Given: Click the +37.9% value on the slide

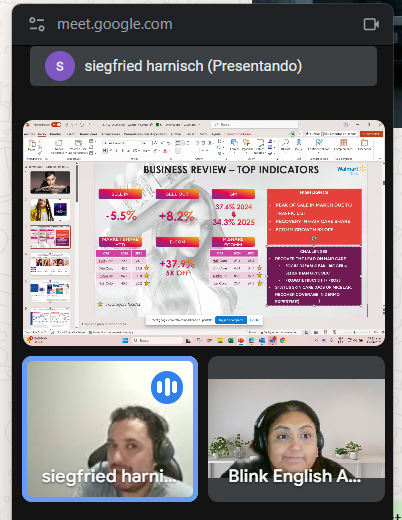Looking at the screenshot, I should tap(177, 264).
